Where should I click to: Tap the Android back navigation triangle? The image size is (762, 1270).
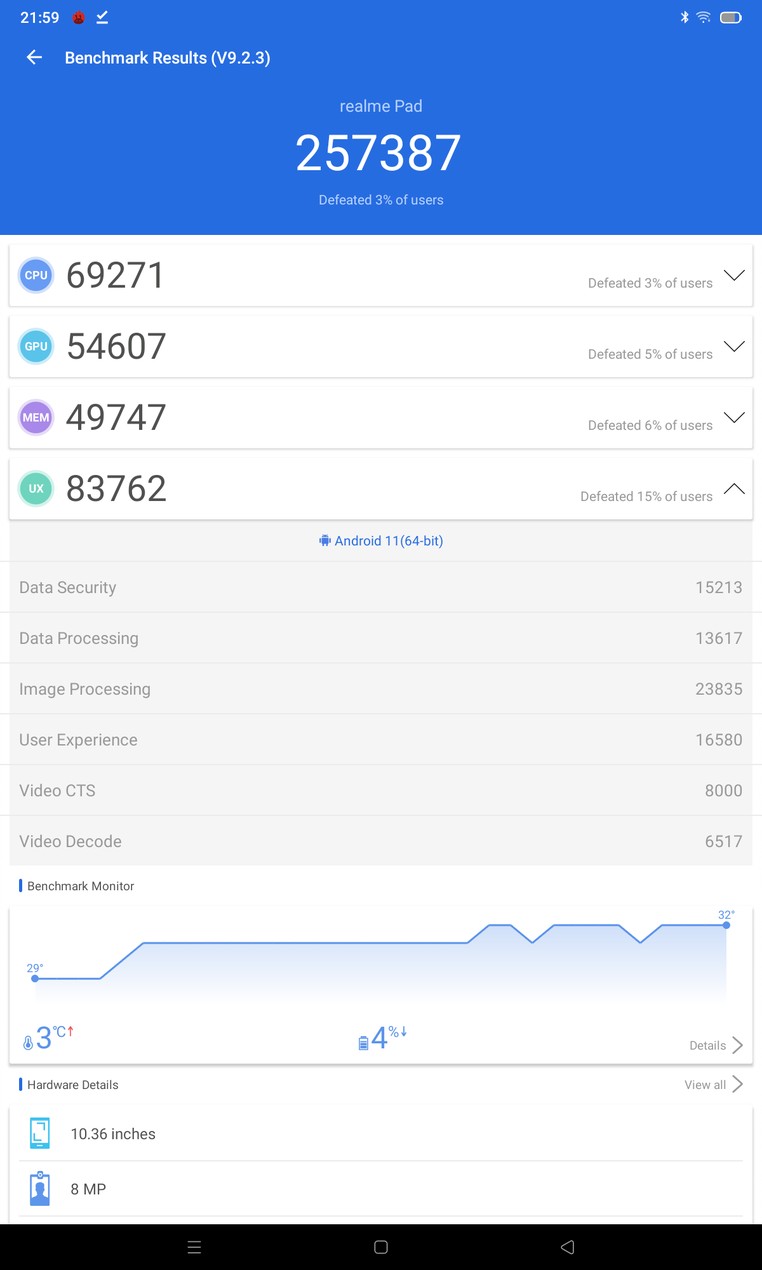tap(567, 1247)
